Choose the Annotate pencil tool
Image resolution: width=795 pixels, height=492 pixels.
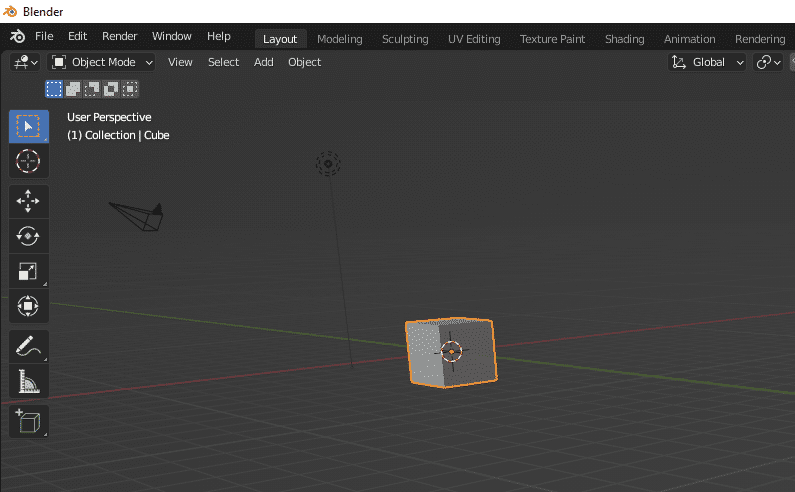(28, 347)
